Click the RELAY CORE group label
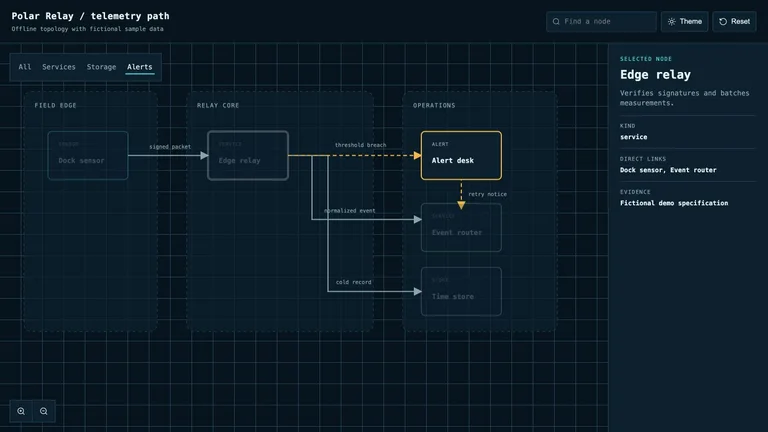Screen dimensions: 768x432 (218, 105)
